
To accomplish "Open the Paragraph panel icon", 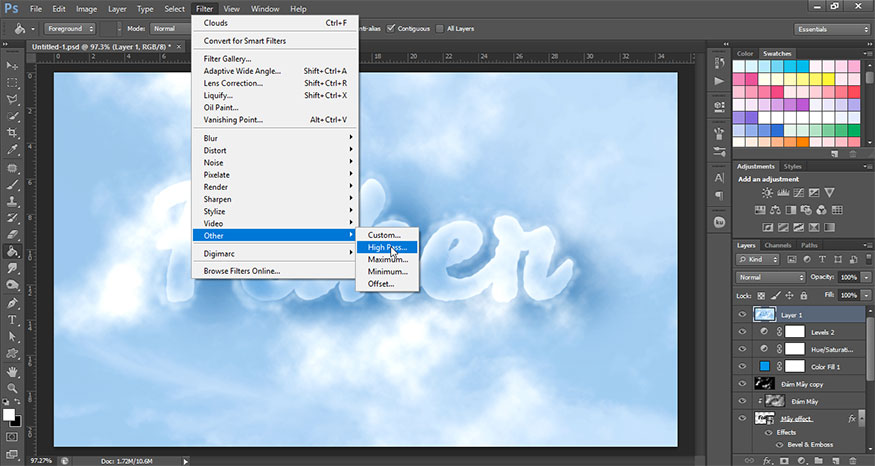I will coord(719,195).
